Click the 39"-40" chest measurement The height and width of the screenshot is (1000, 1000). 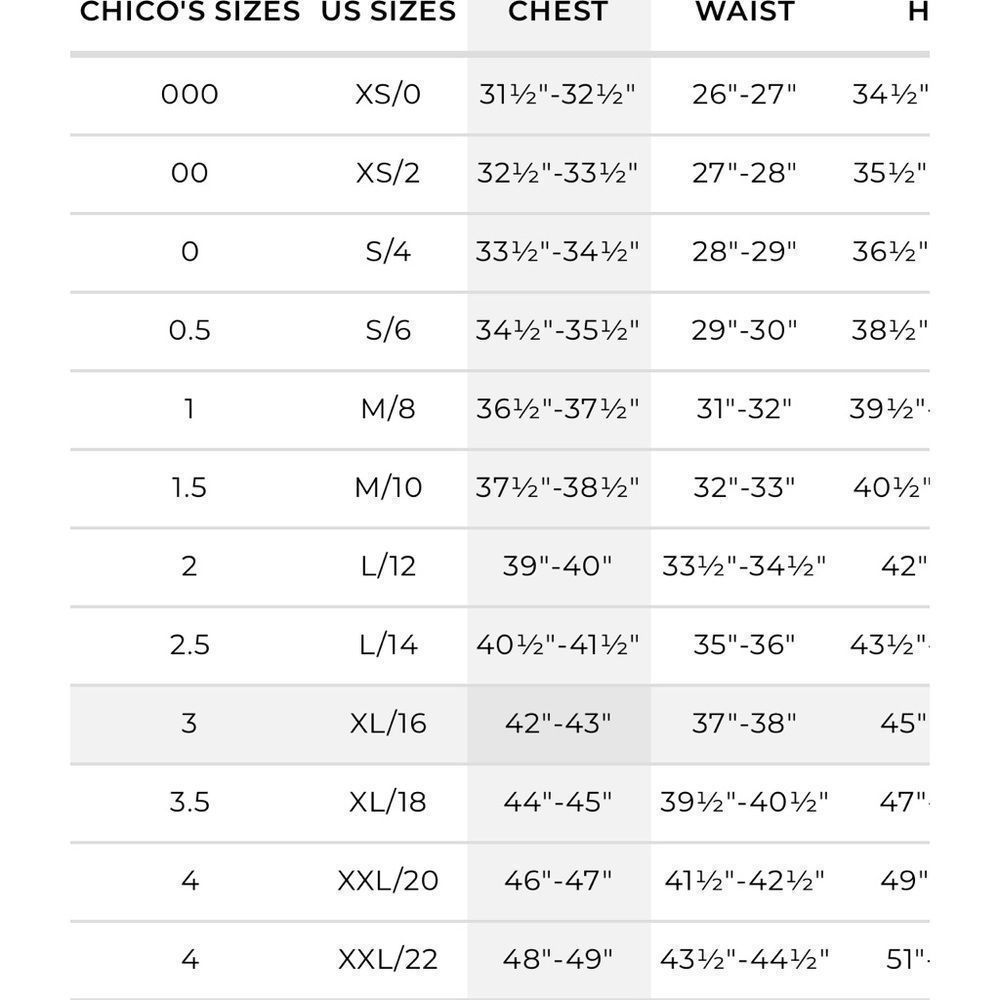pyautogui.click(x=558, y=566)
